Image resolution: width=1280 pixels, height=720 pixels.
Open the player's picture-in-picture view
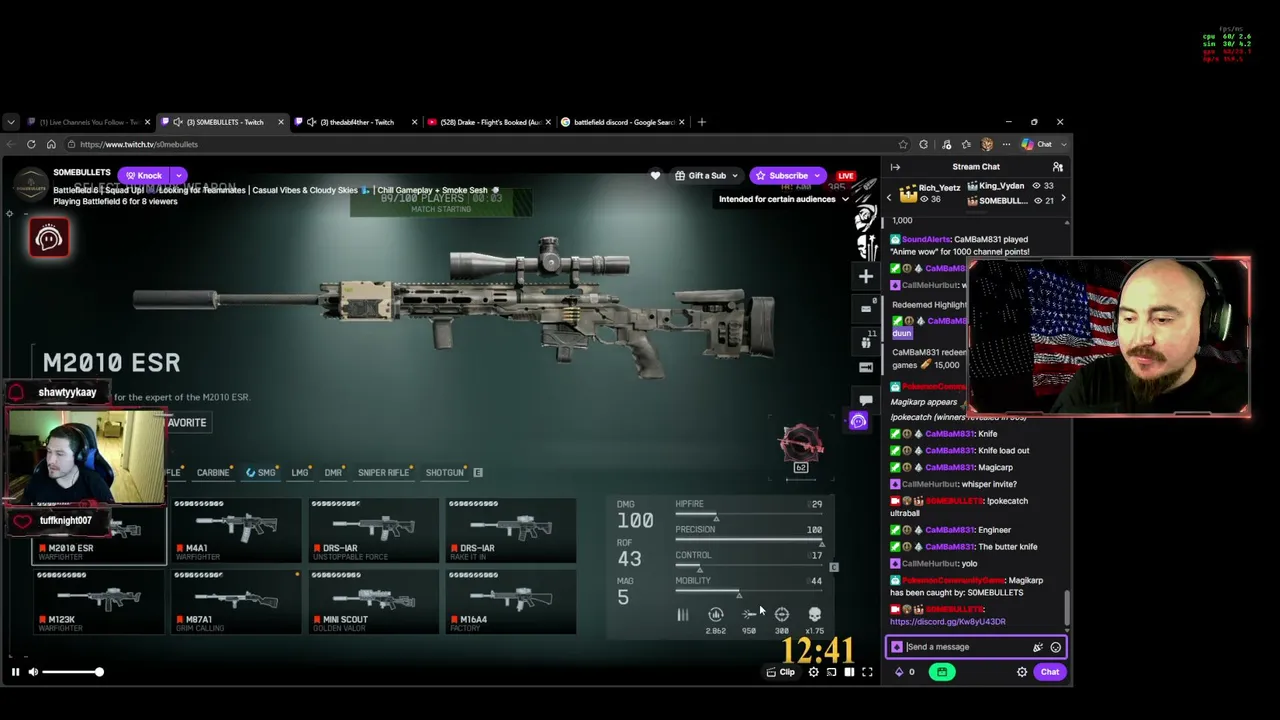coord(831,672)
